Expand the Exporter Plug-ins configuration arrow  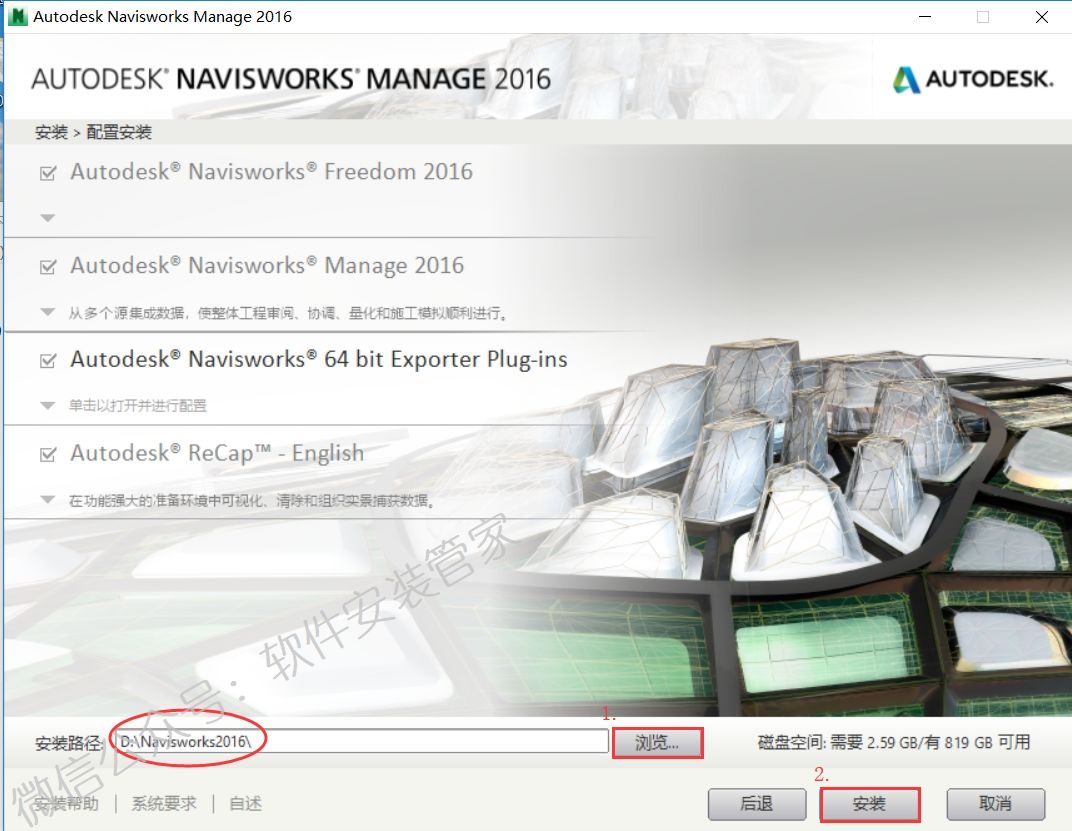47,406
